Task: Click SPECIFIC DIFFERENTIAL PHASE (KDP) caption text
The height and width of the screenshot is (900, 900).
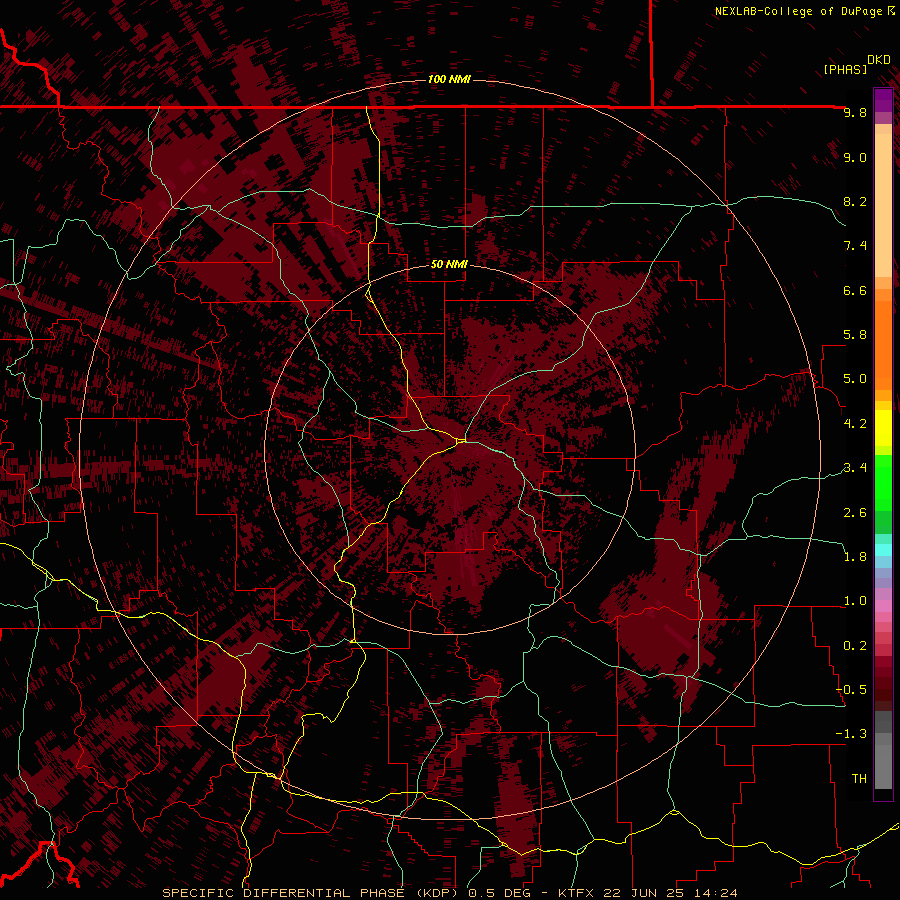Action: pos(313,893)
